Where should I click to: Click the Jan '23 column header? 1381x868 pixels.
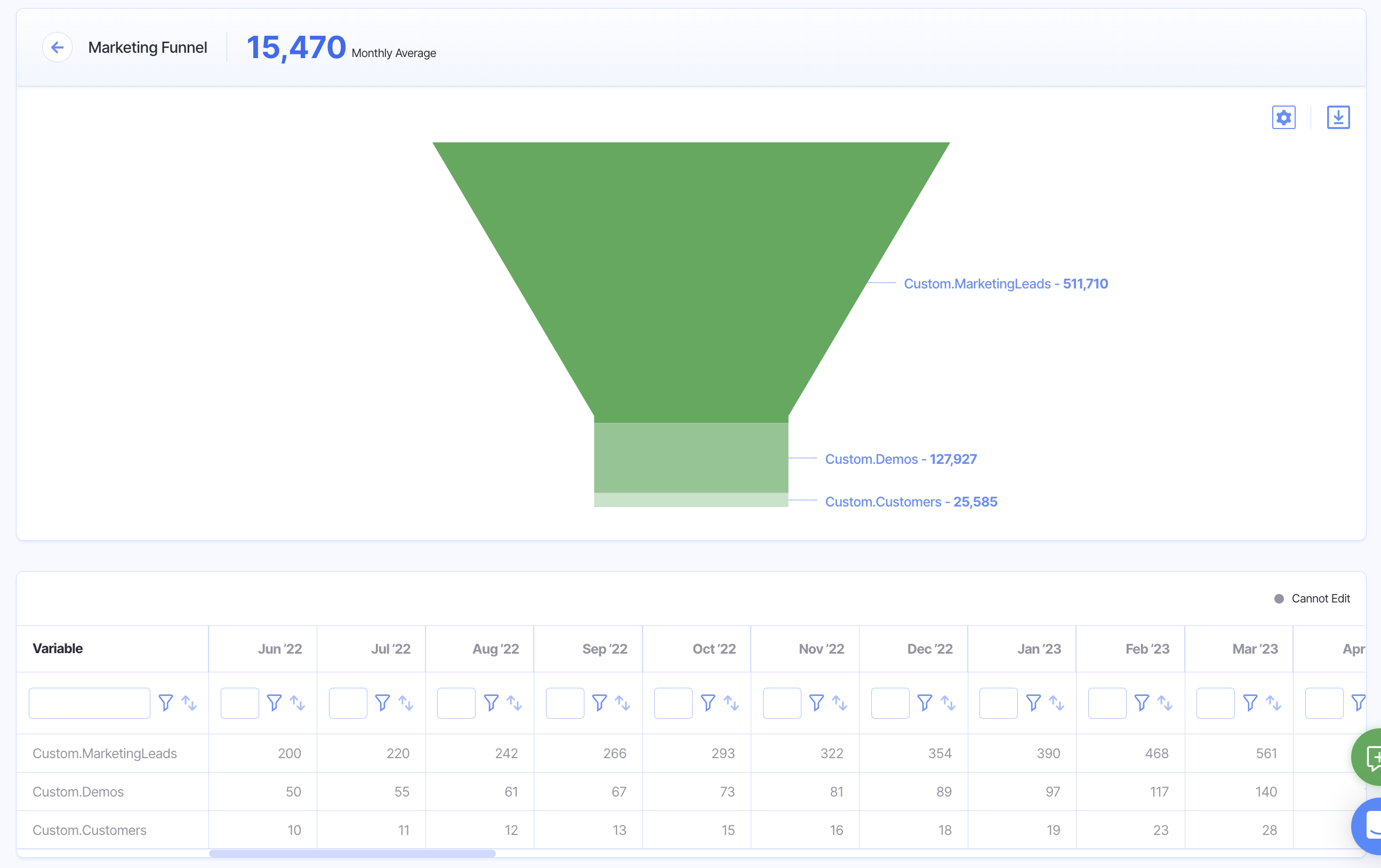pyautogui.click(x=1039, y=648)
